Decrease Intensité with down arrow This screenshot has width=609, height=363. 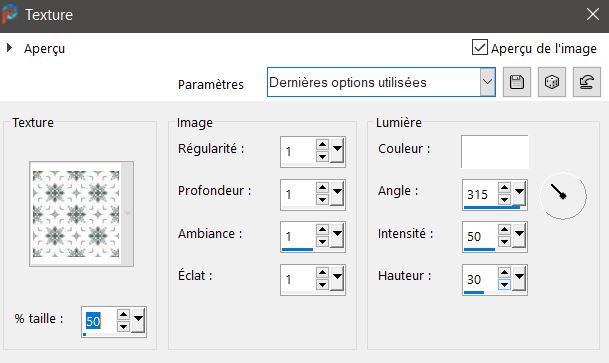[504, 242]
